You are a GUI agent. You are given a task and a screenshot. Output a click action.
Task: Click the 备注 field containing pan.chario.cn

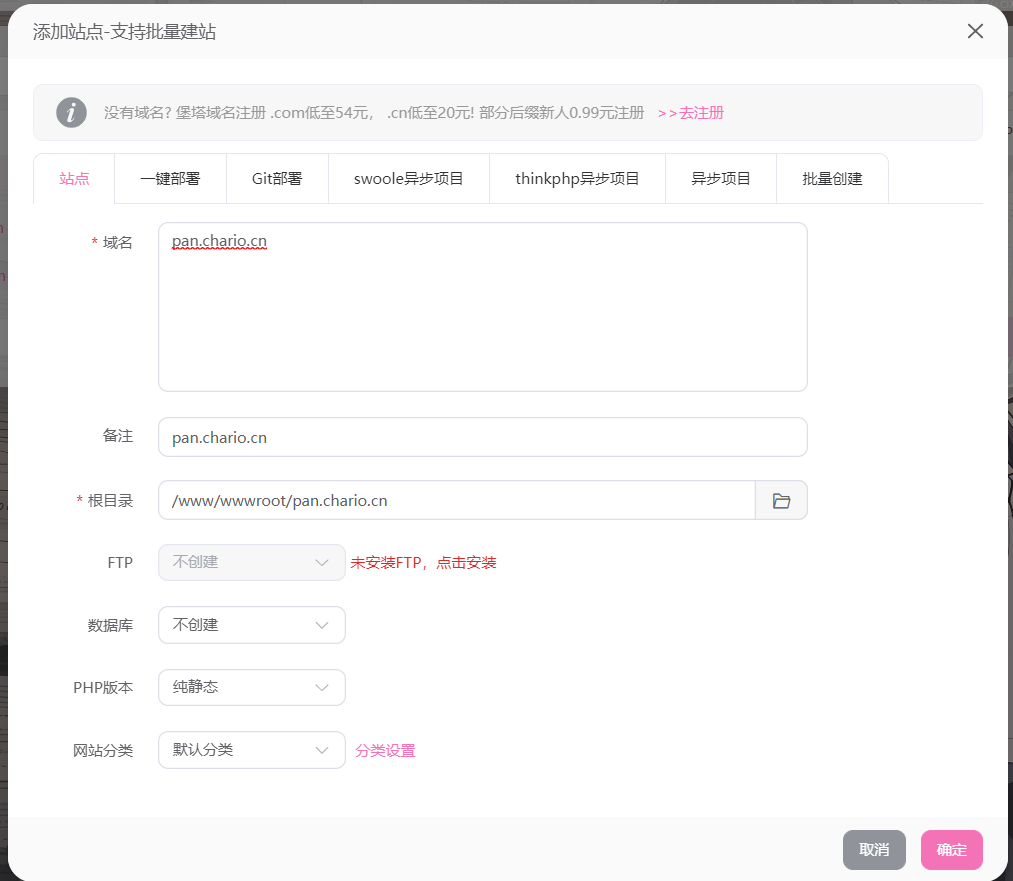(480, 437)
